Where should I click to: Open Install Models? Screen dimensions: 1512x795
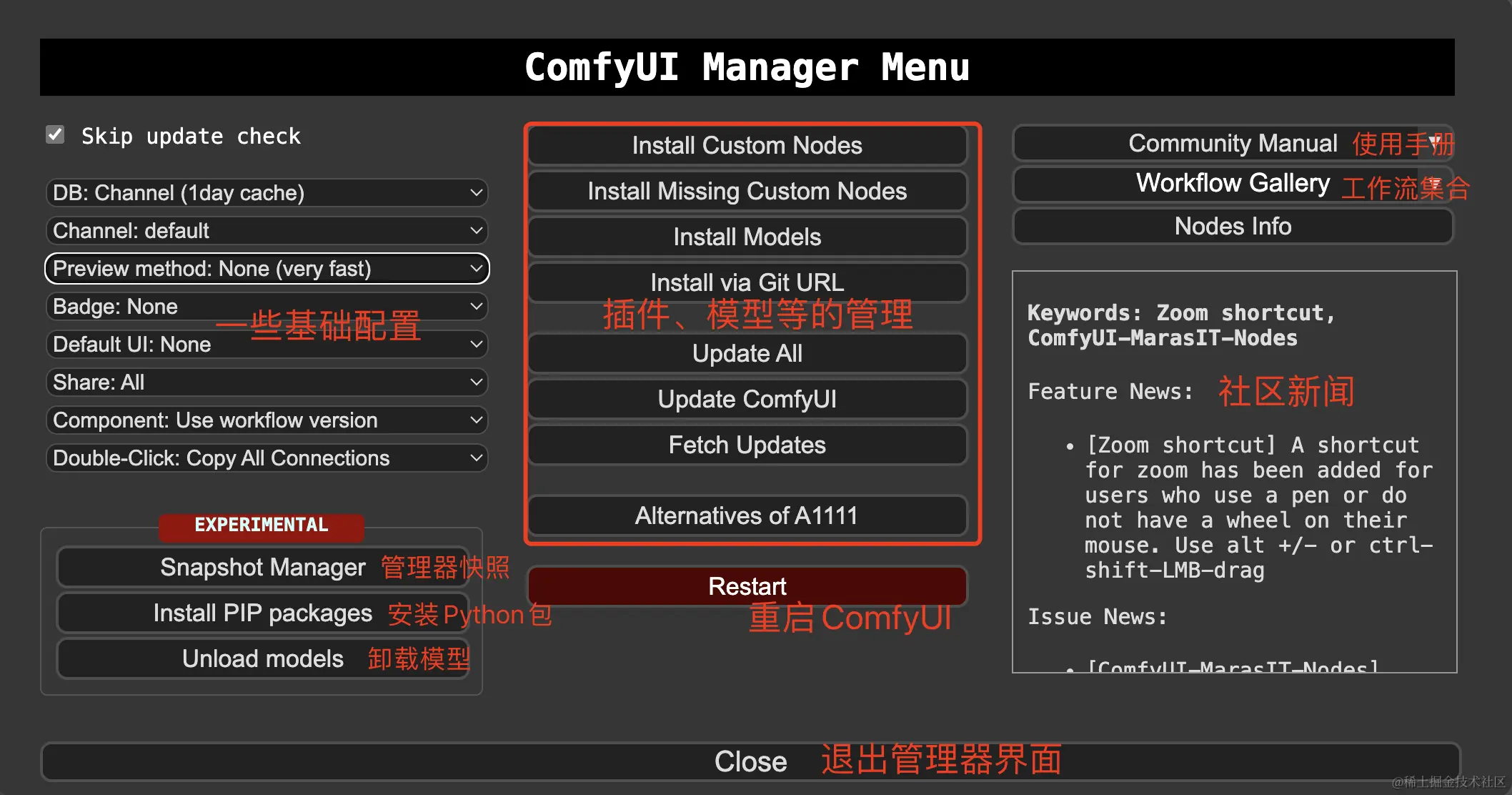tap(747, 237)
